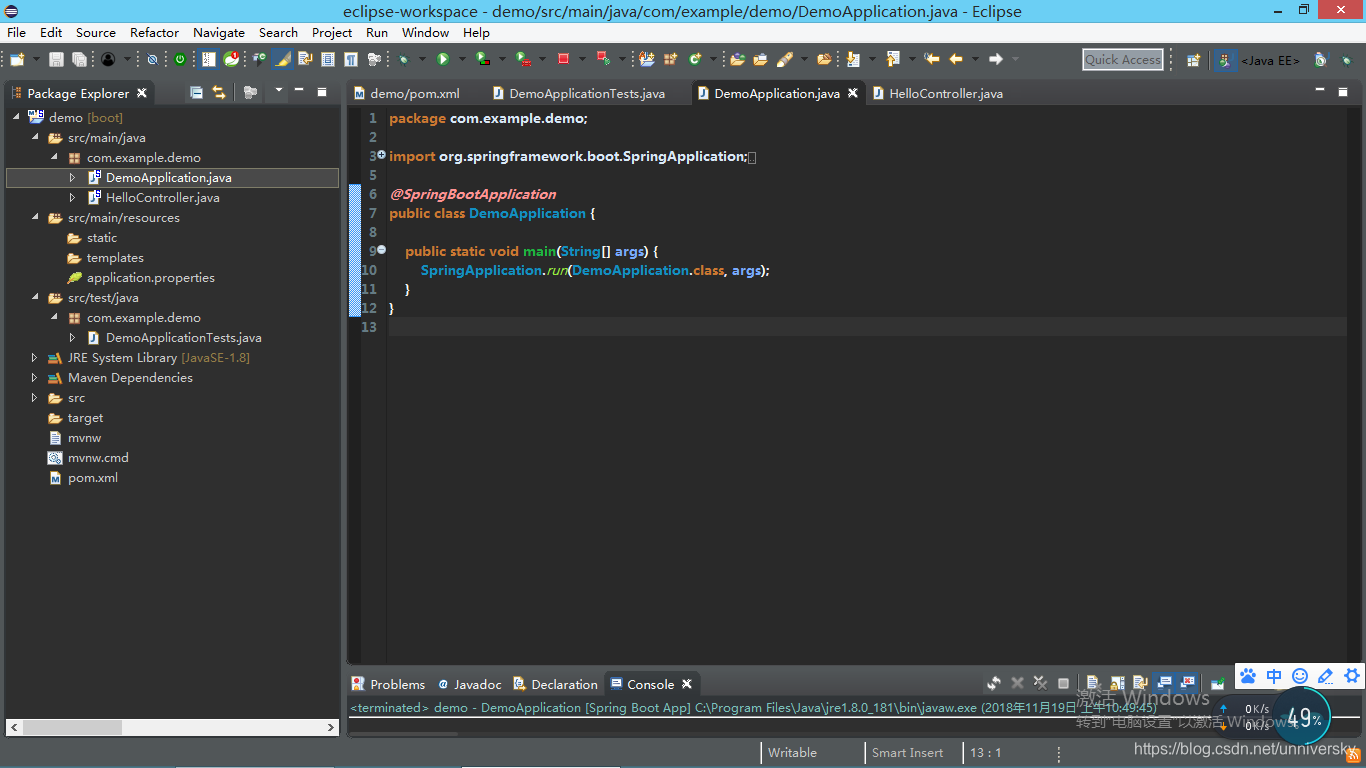
Task: Open the Refactor menu
Action: pyautogui.click(x=154, y=32)
